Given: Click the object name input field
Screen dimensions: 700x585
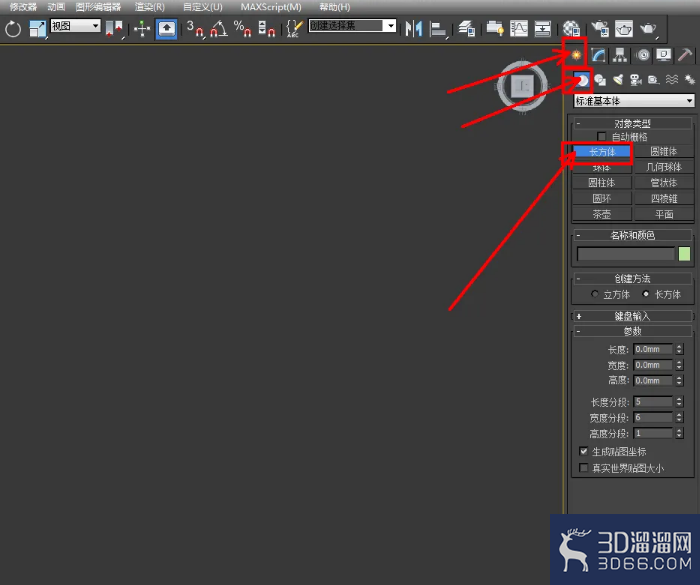Looking at the screenshot, I should [x=625, y=254].
